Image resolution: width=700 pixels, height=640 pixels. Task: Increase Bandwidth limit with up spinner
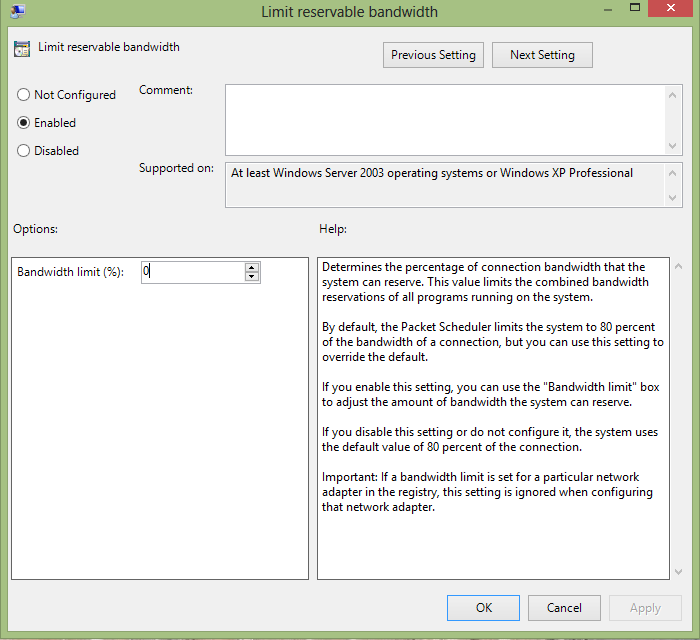(x=252, y=267)
